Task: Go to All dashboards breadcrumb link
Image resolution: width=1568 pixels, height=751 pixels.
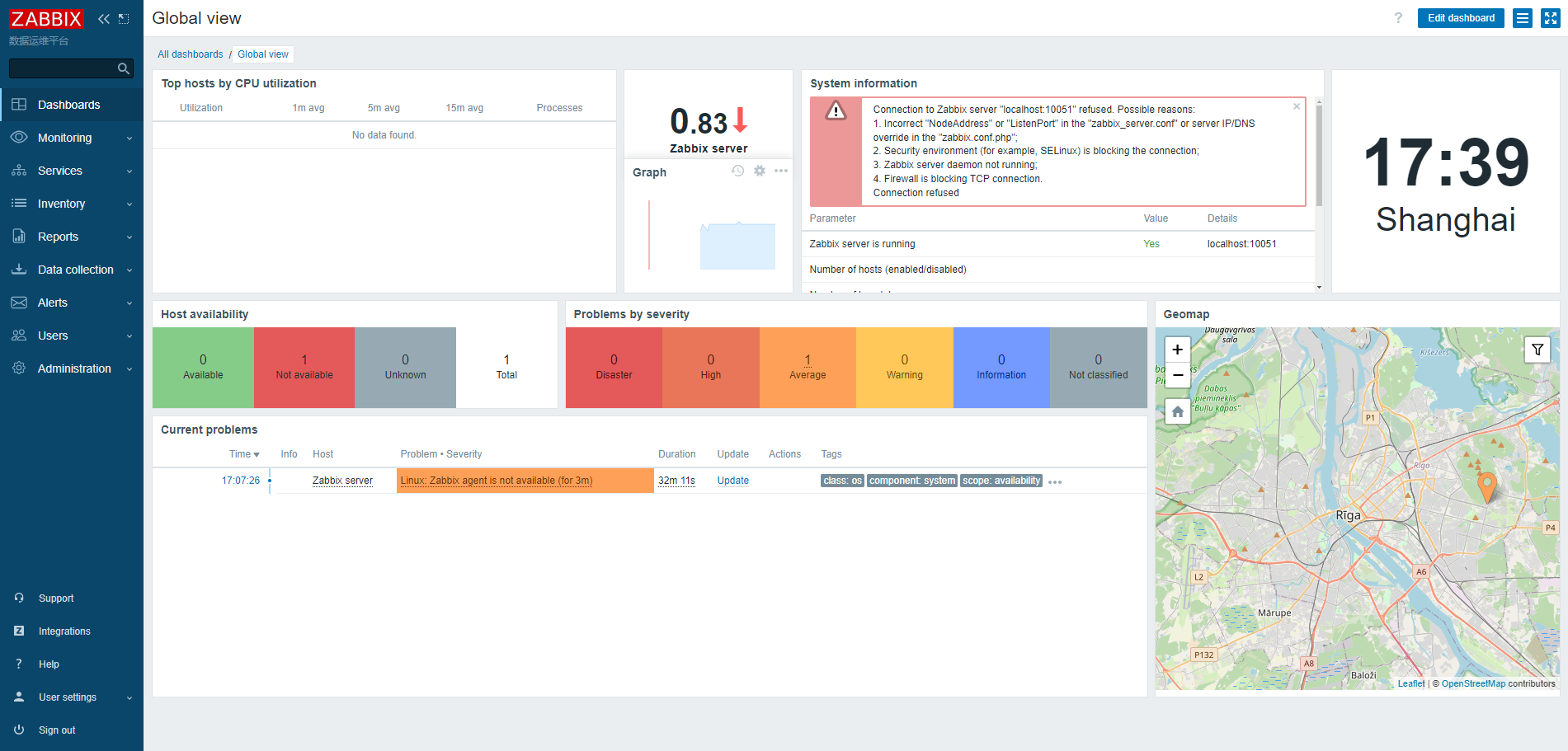Action: [x=191, y=54]
